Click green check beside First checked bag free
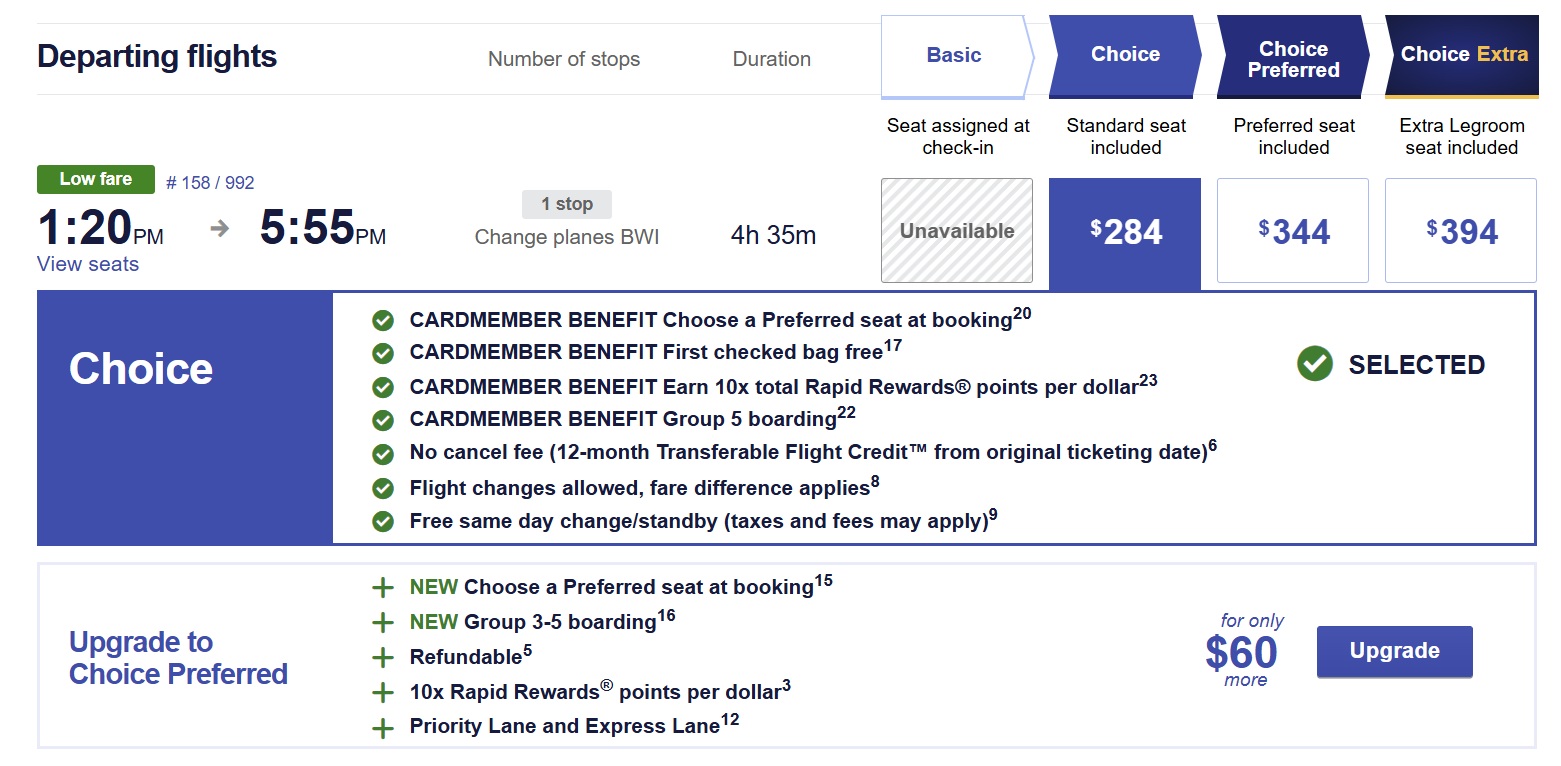Screen dimensions: 1561x766 pos(382,353)
